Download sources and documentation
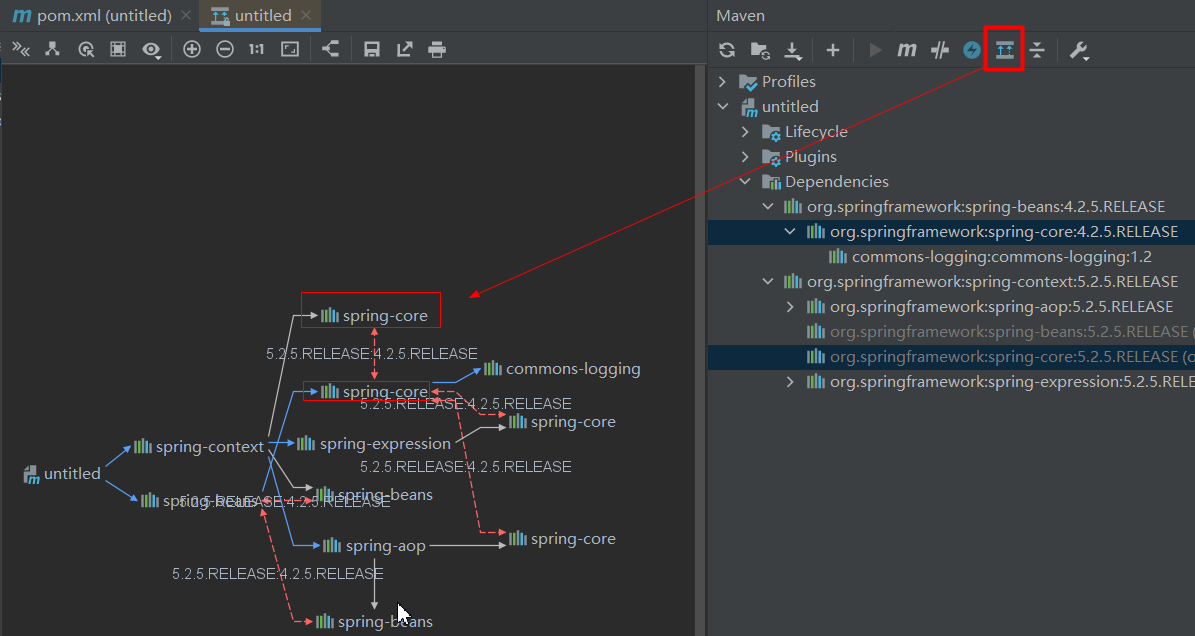The width and height of the screenshot is (1195, 636). (x=793, y=50)
